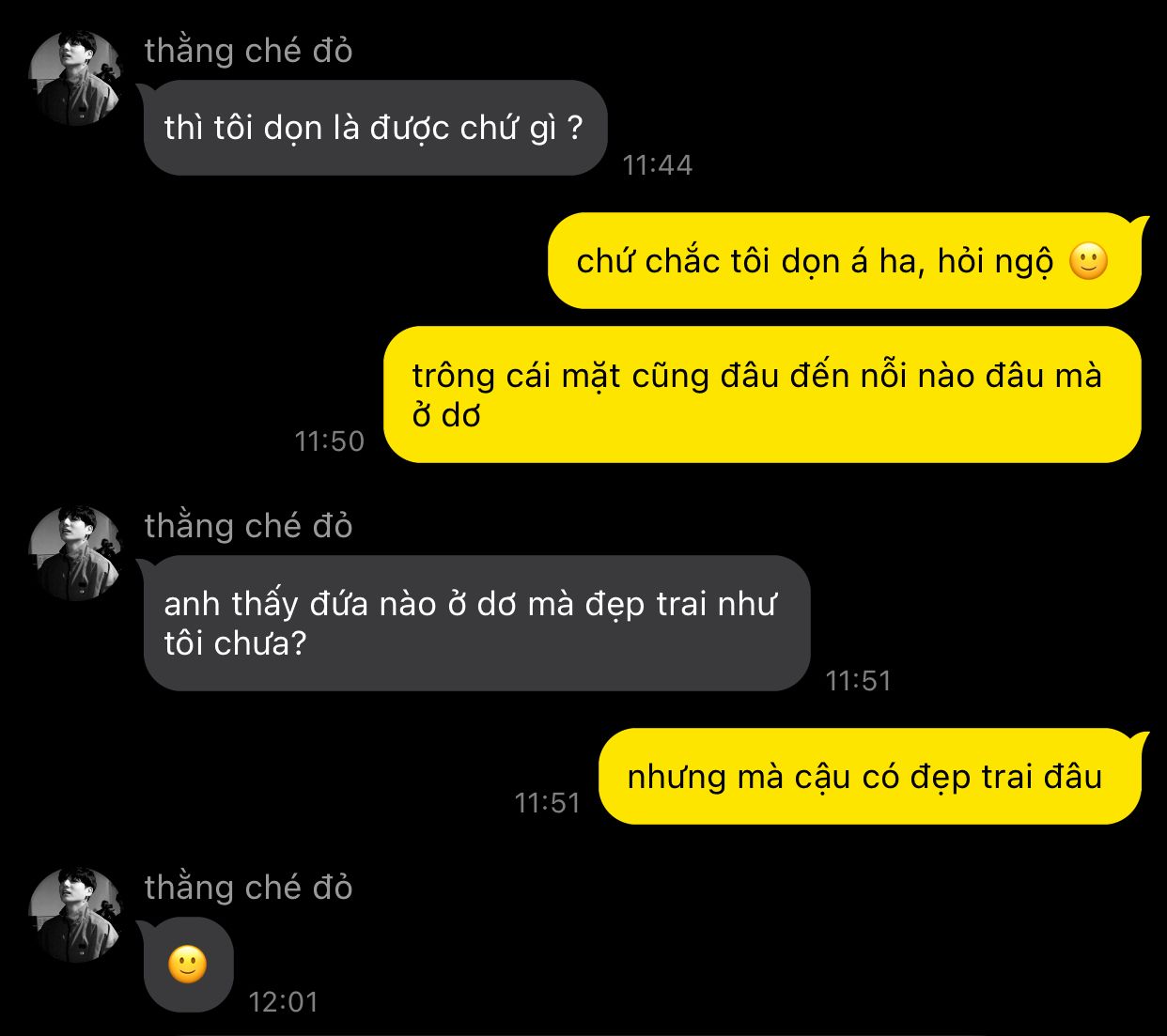The image size is (1167, 1036).
Task: Click the "thằng ché đỏ" name above the 11:51 message
Action: click(249, 526)
